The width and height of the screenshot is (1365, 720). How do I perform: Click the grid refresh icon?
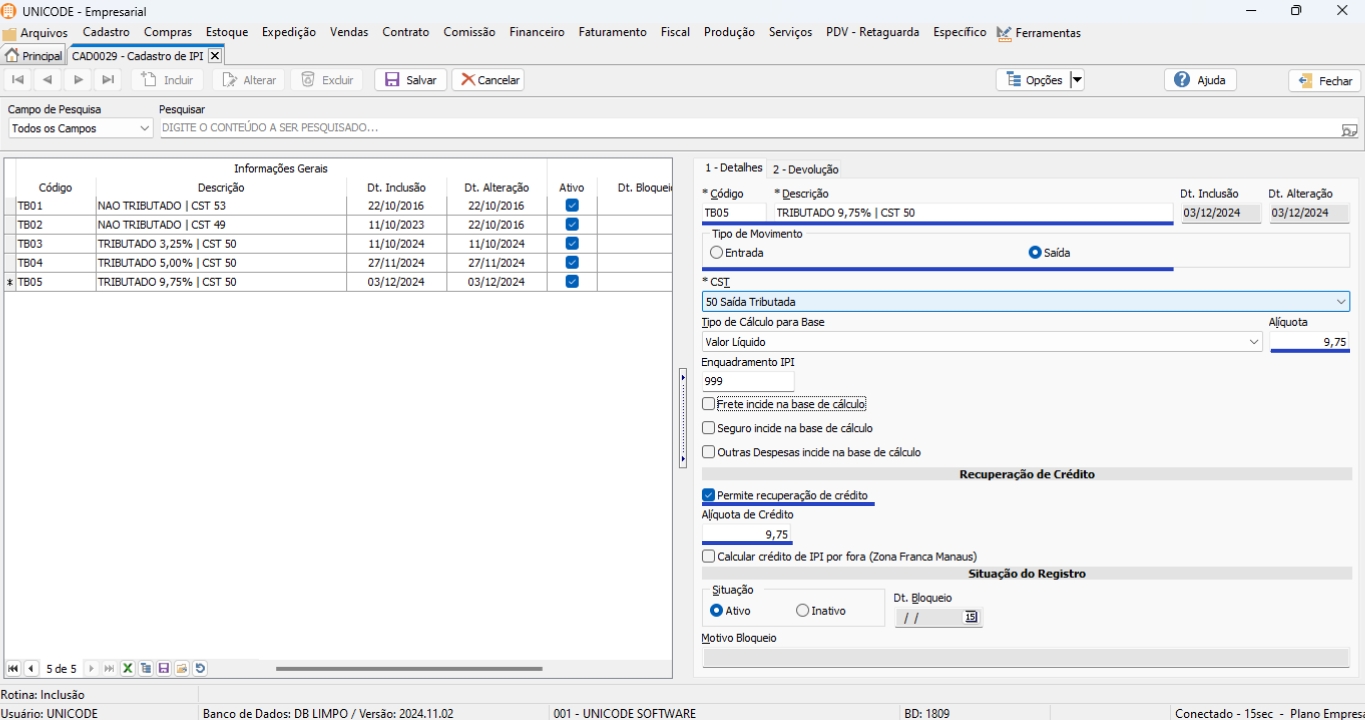click(200, 669)
